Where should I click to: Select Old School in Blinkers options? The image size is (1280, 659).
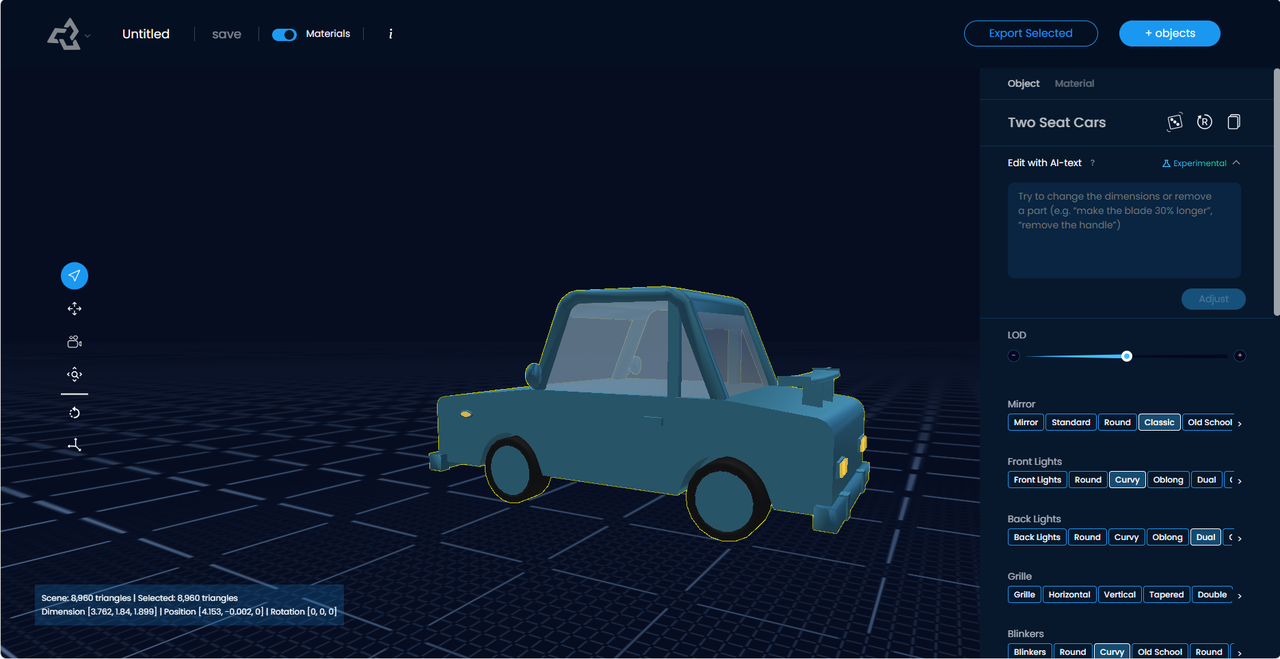pyautogui.click(x=1160, y=652)
